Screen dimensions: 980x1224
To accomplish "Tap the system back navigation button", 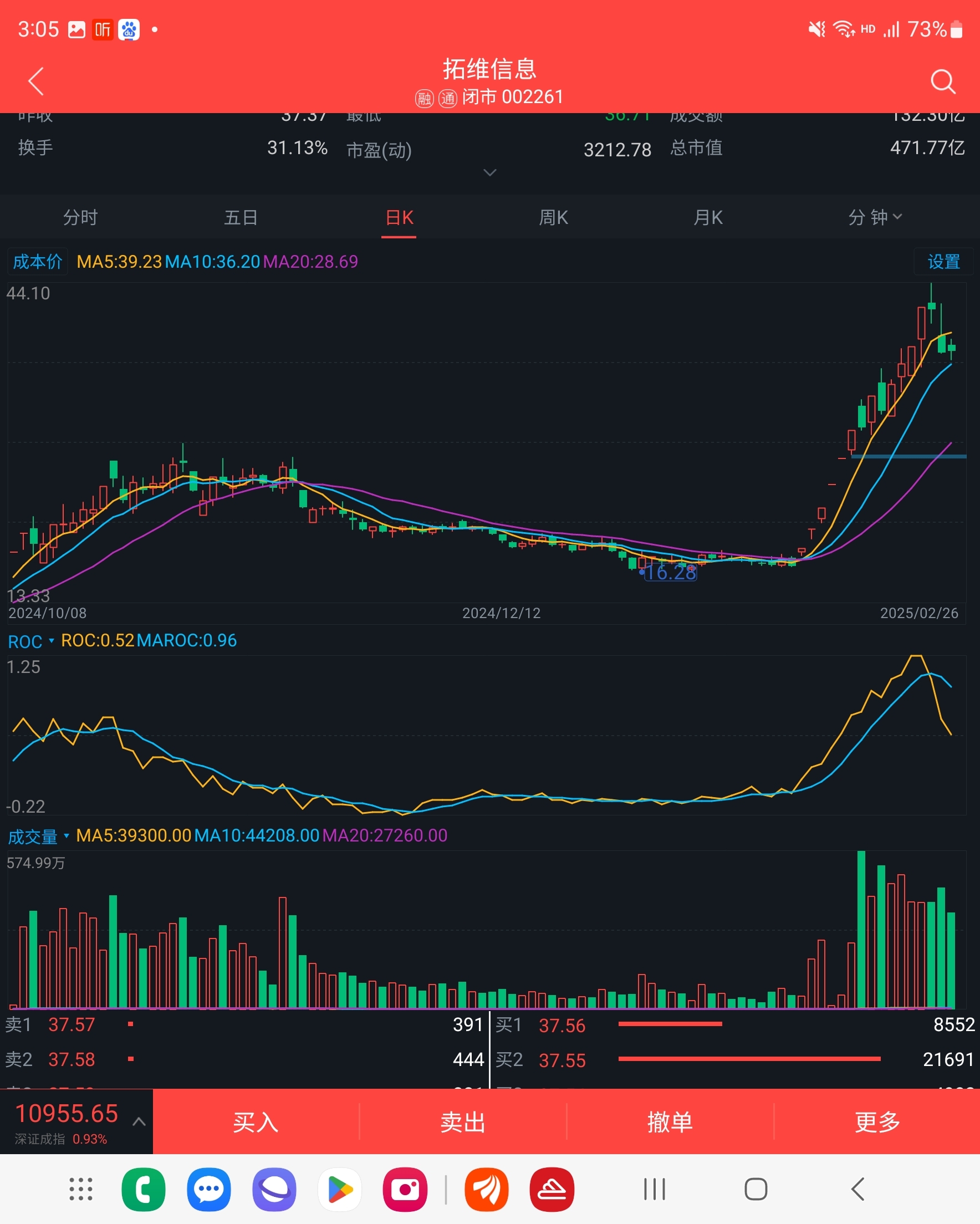I will tap(858, 1190).
